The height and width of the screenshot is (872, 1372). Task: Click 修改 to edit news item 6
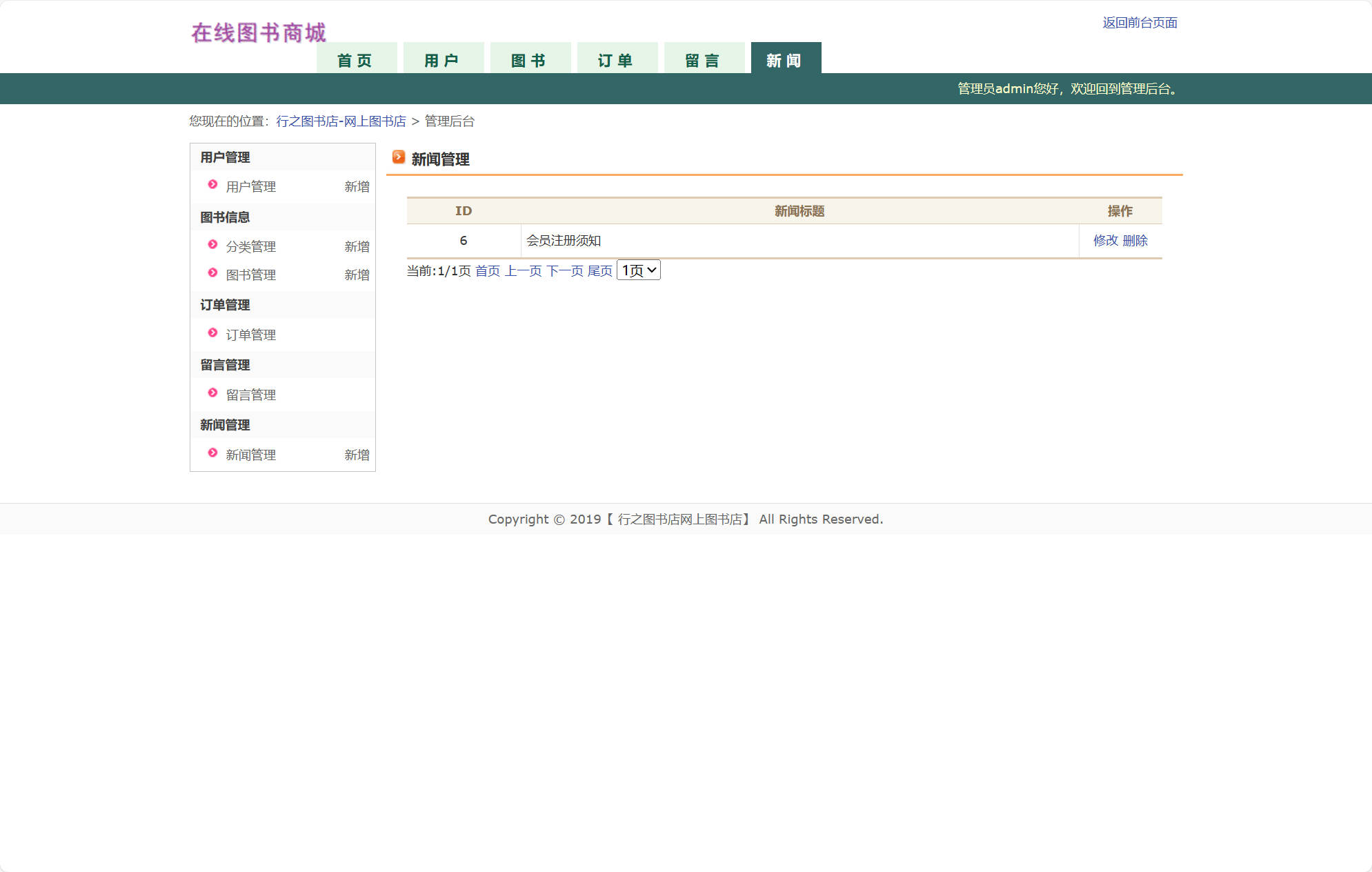pos(1106,241)
